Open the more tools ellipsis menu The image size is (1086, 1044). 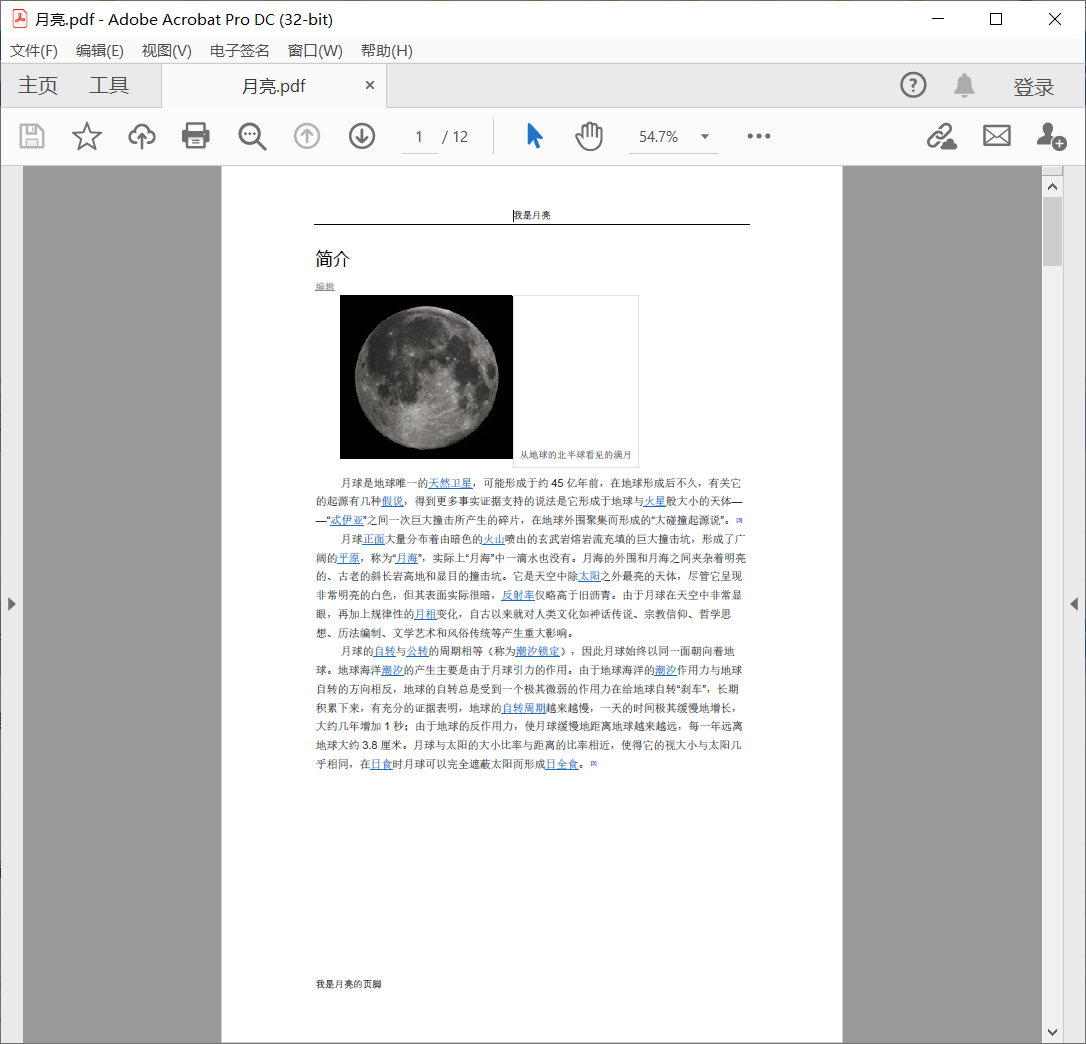[x=758, y=136]
